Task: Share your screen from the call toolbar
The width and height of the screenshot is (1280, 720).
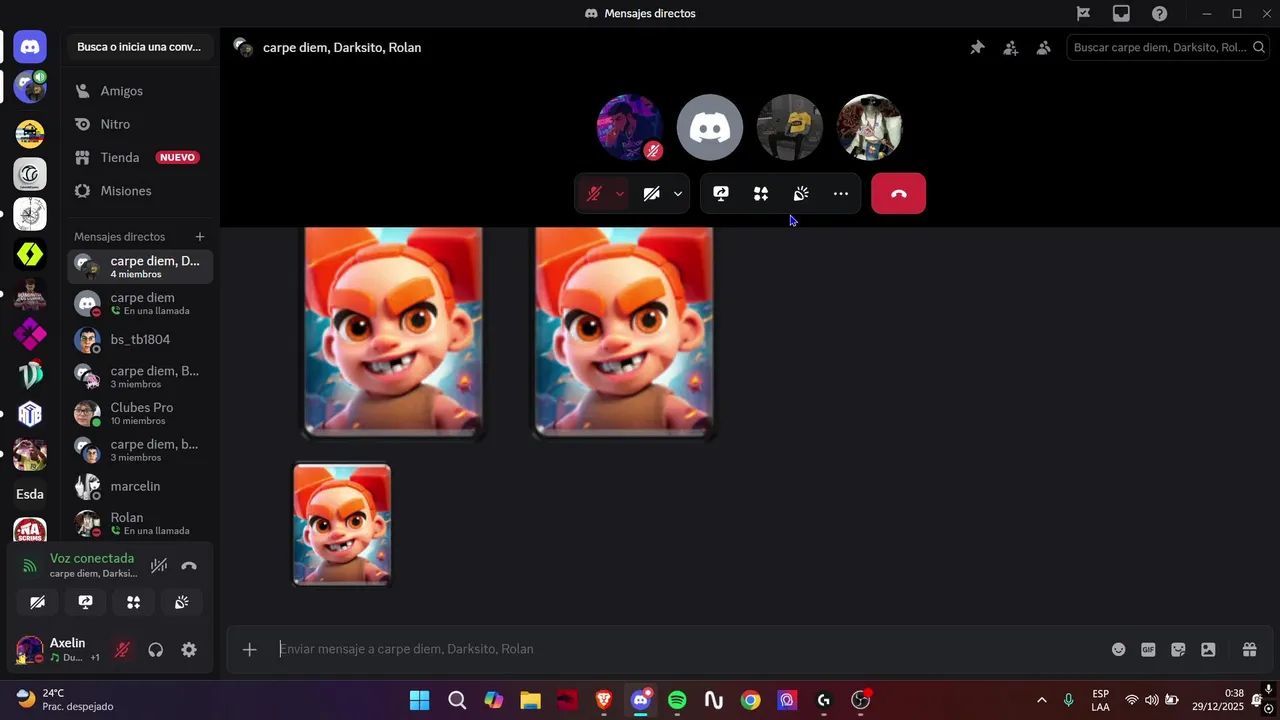Action: point(721,194)
